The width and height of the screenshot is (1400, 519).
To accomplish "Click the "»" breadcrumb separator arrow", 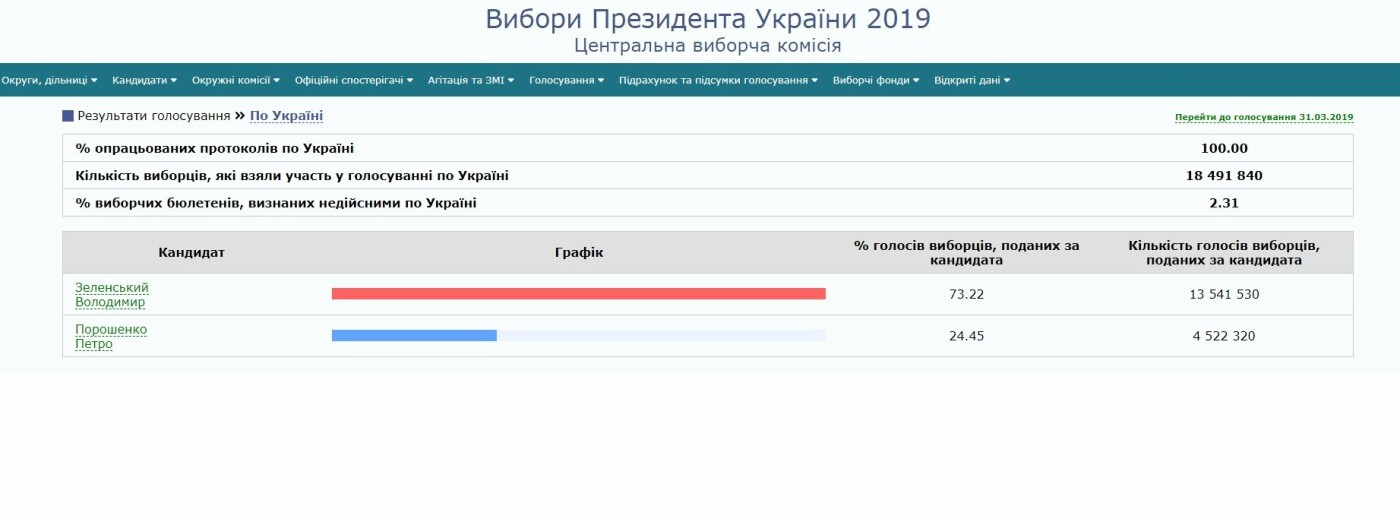I will pyautogui.click(x=240, y=116).
